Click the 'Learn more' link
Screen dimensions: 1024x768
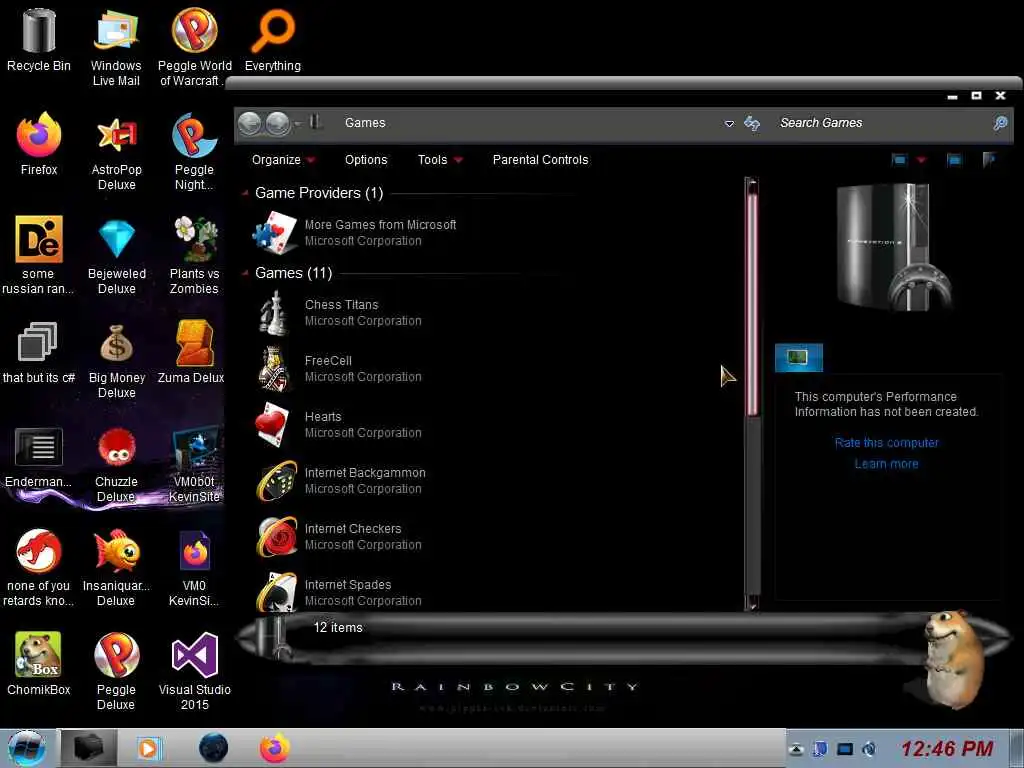point(886,464)
